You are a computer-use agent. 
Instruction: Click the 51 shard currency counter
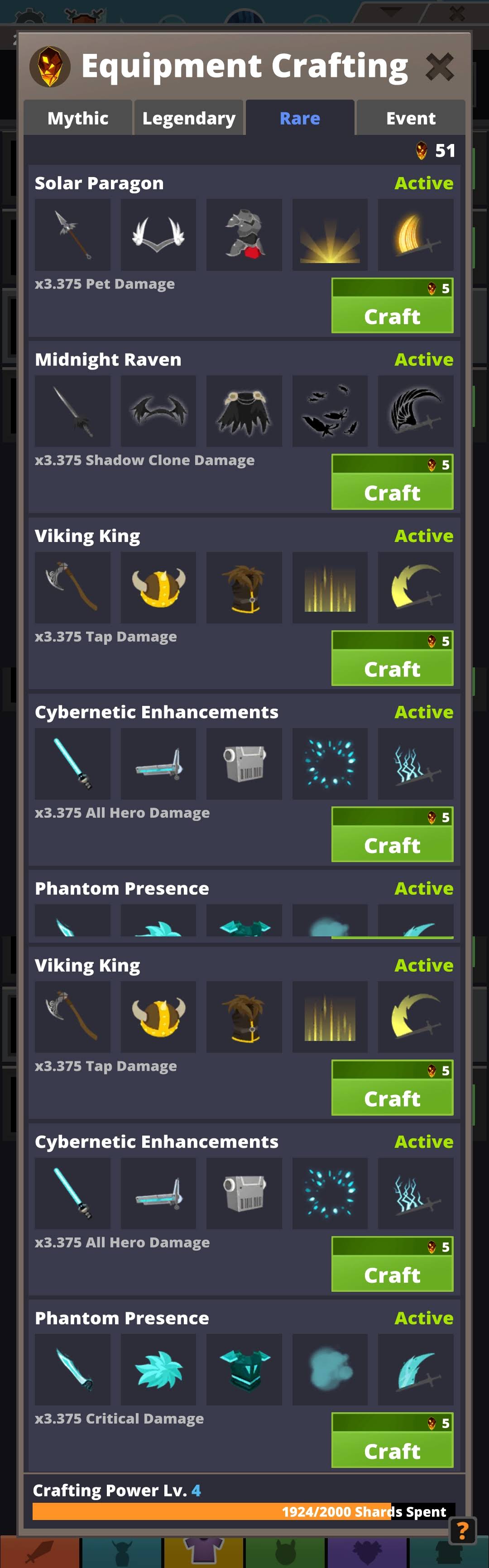[436, 150]
